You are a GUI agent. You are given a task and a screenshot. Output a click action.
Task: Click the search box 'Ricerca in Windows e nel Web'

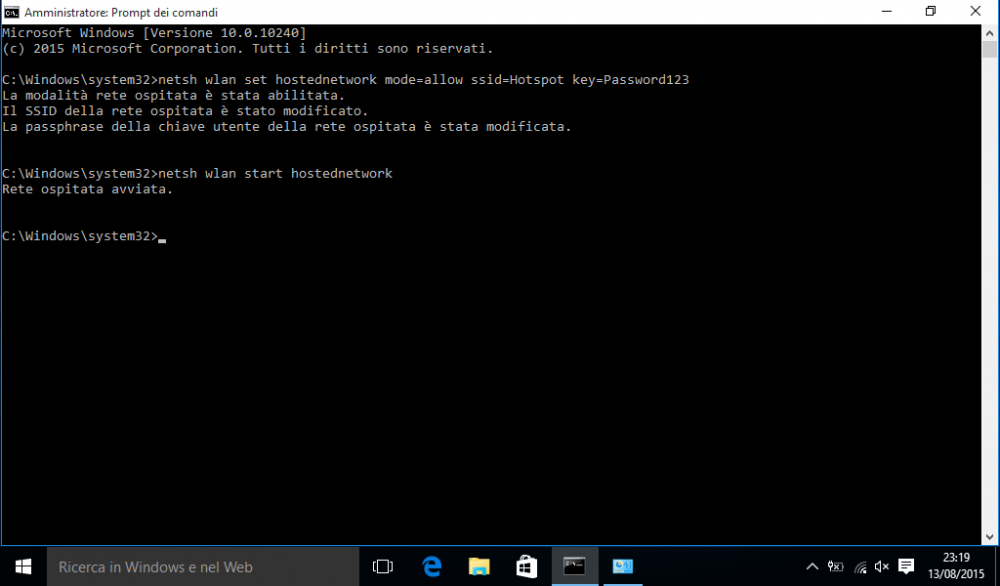click(203, 566)
